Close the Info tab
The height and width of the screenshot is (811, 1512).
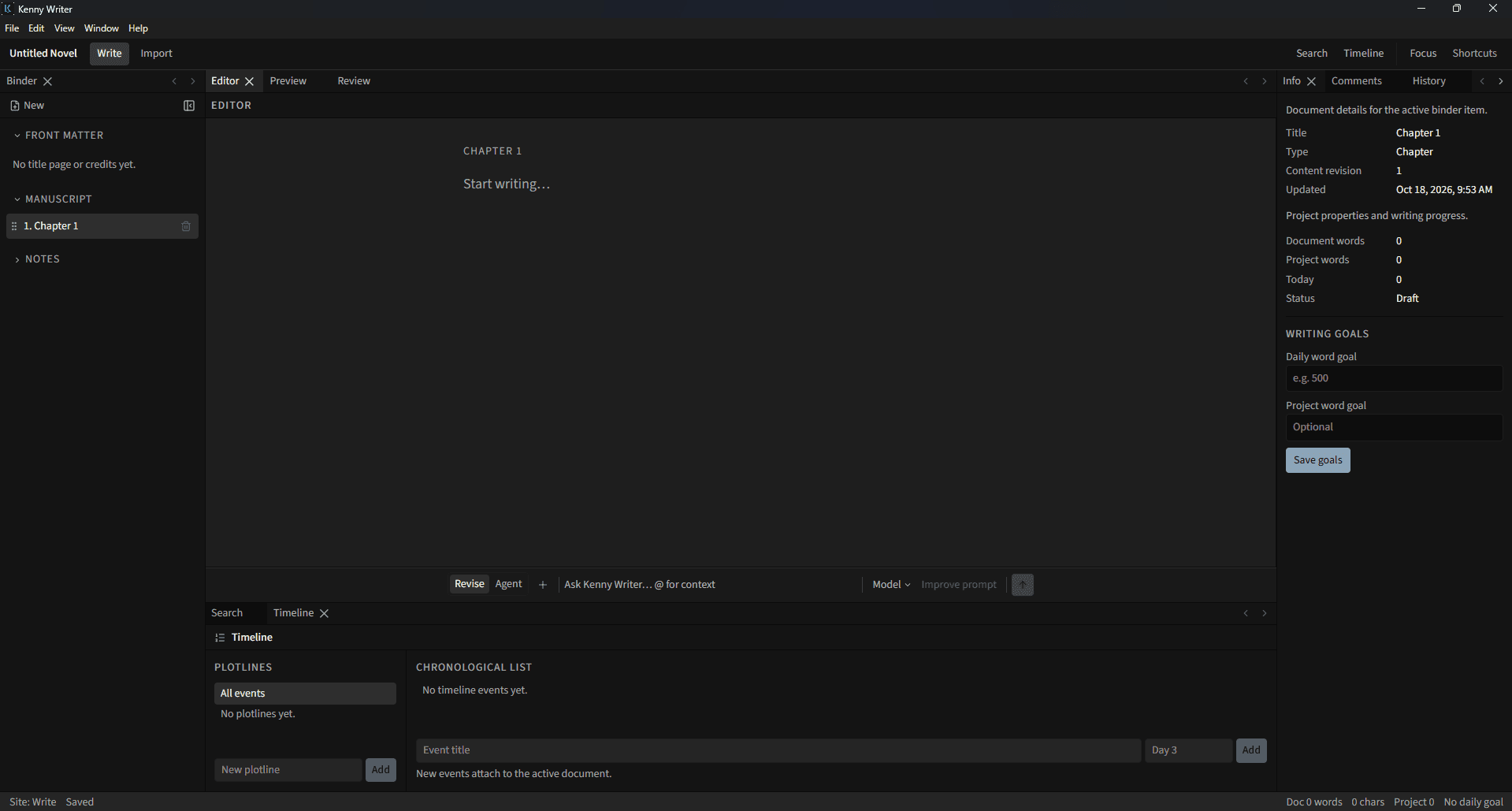pos(1311,81)
